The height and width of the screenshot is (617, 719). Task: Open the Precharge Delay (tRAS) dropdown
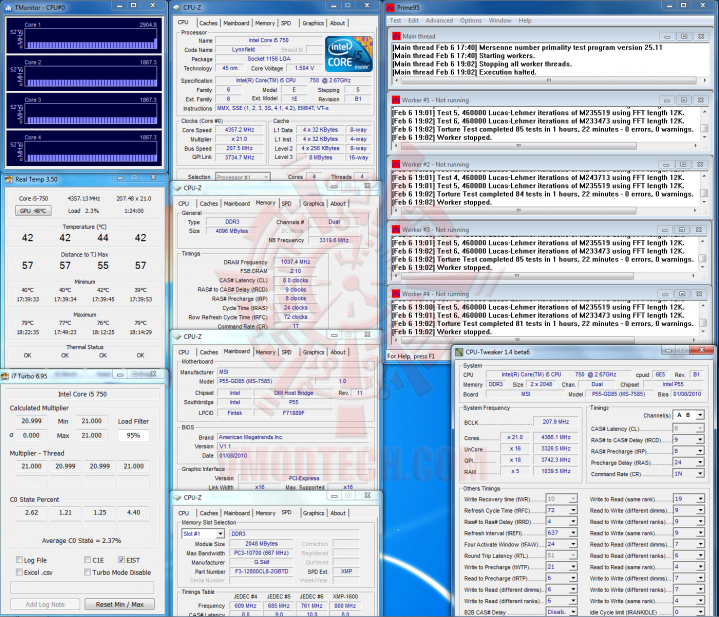700,463
